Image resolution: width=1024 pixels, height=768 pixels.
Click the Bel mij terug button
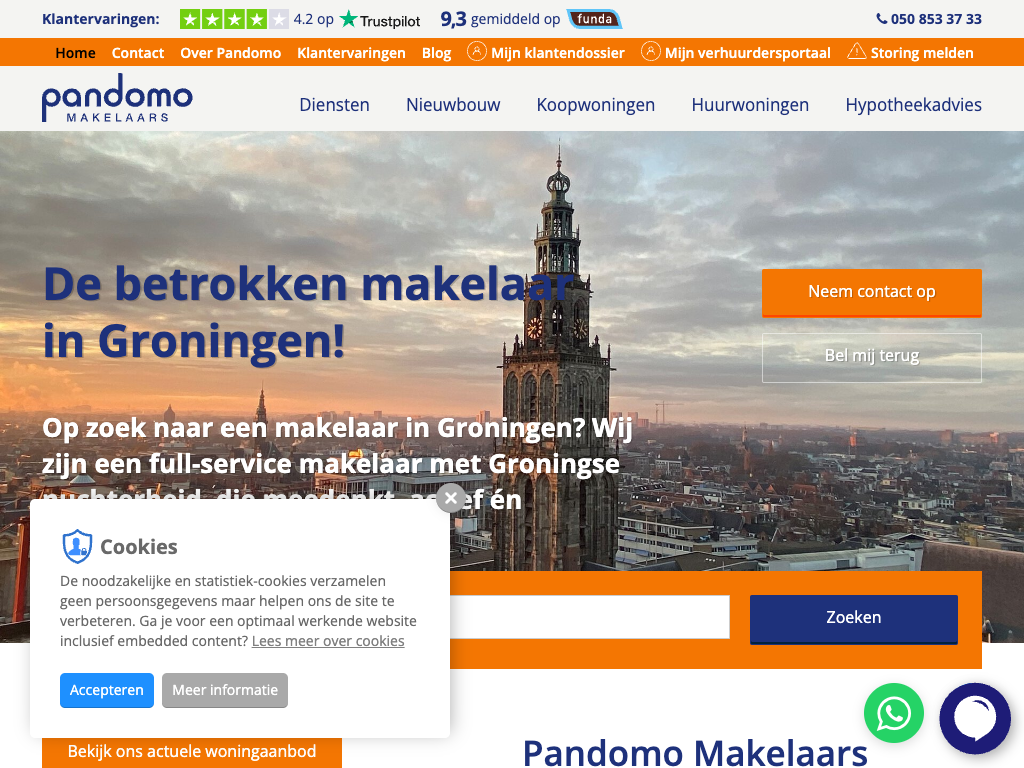point(872,357)
